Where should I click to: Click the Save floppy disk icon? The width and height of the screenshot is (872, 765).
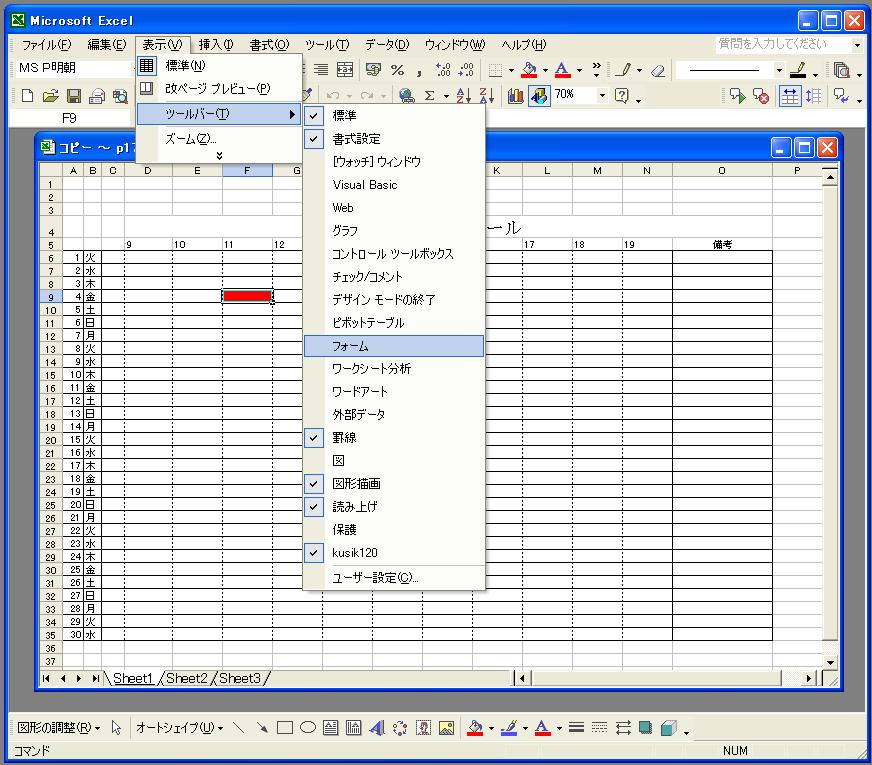pyautogui.click(x=74, y=96)
